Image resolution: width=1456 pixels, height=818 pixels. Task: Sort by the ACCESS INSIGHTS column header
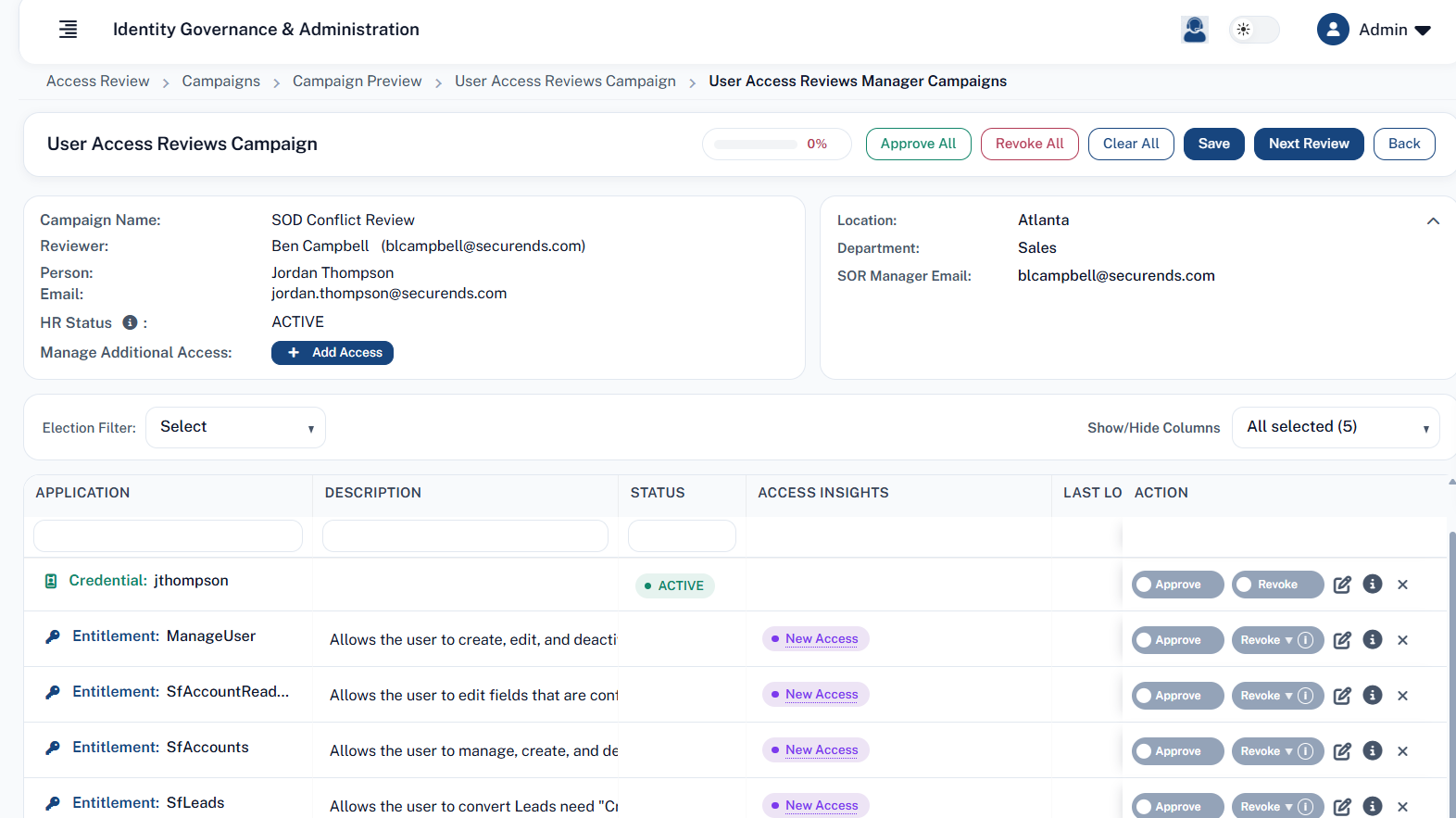(x=822, y=493)
